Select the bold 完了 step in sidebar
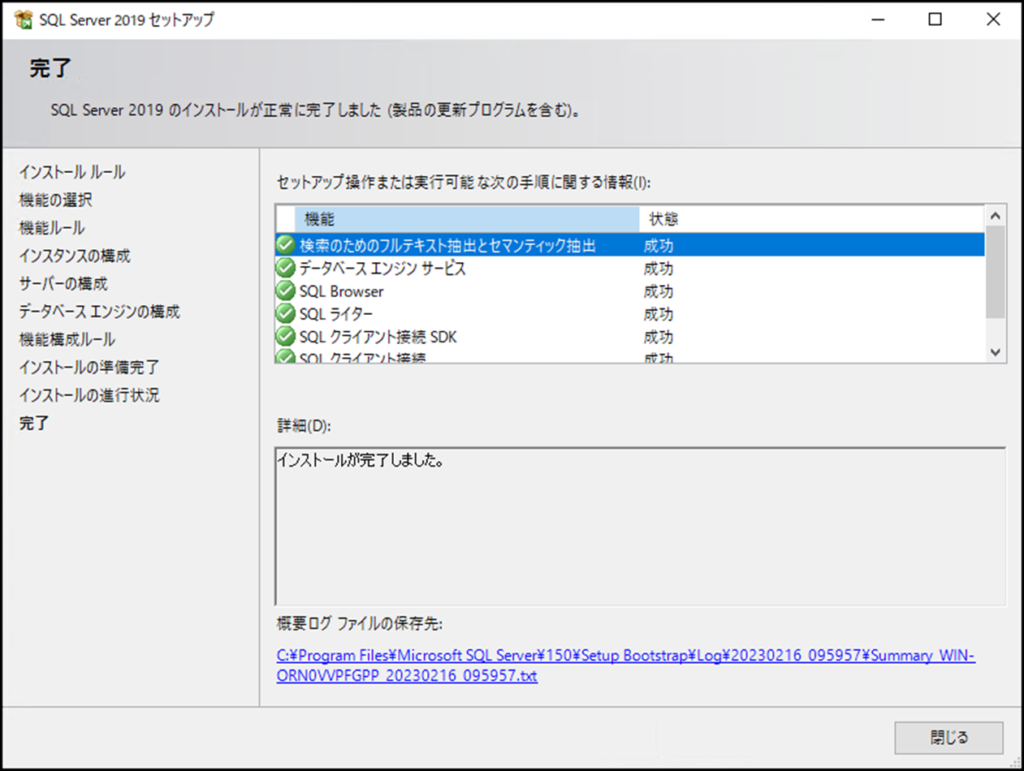 pos(33,423)
